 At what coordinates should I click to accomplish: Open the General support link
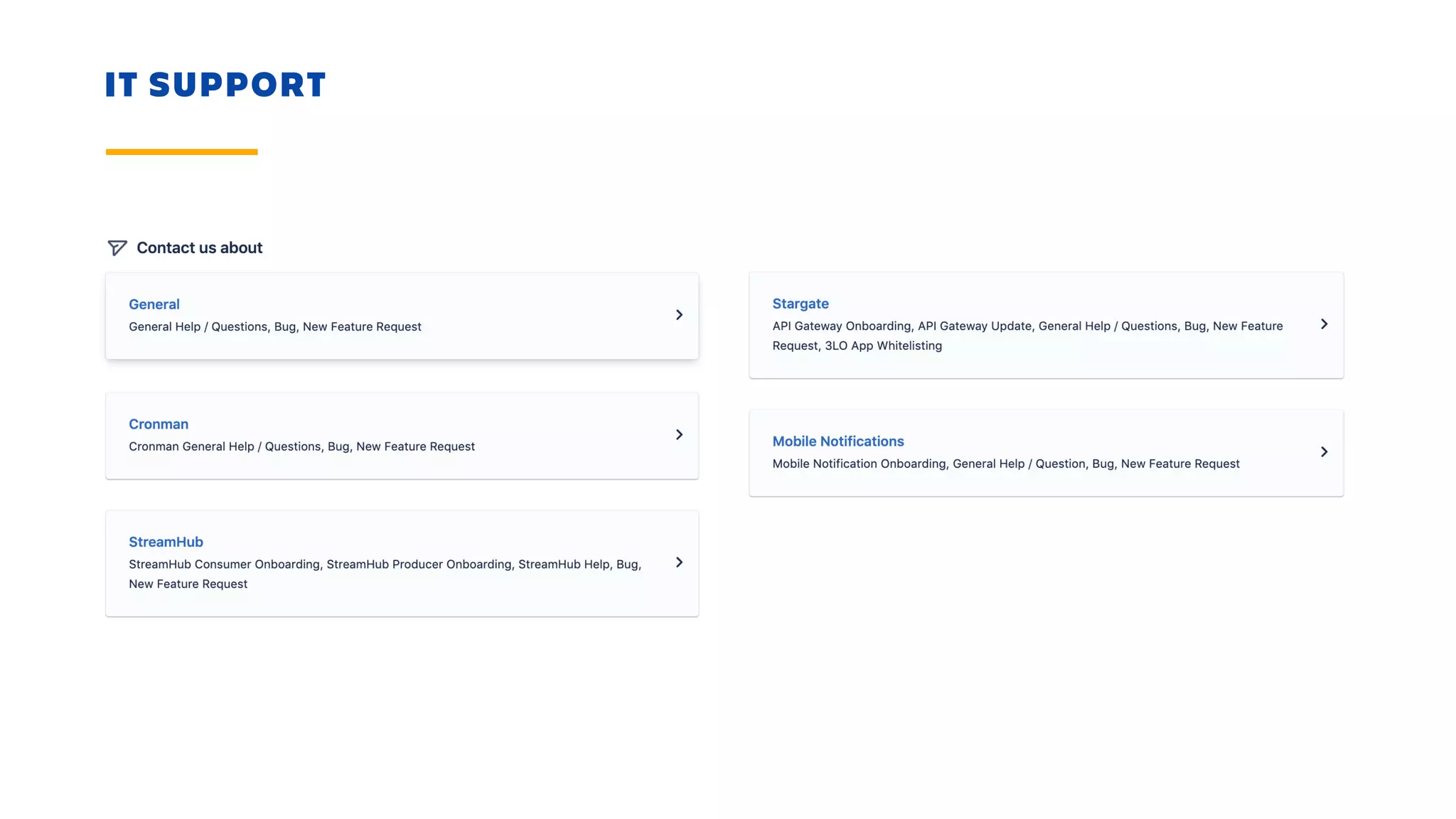[154, 304]
